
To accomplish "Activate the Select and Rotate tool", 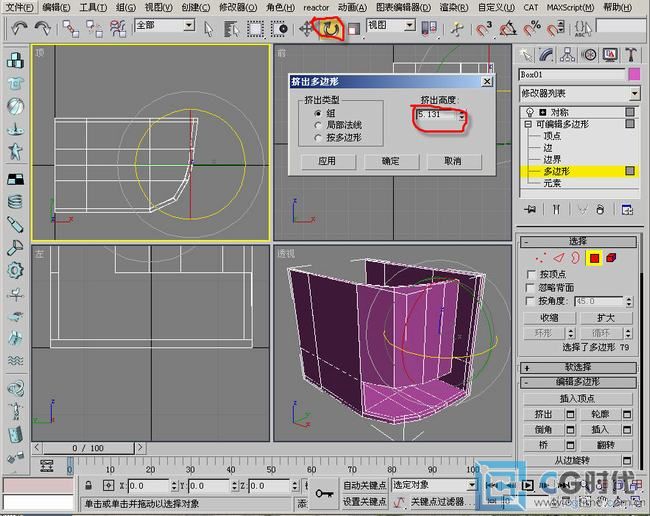I will point(330,29).
